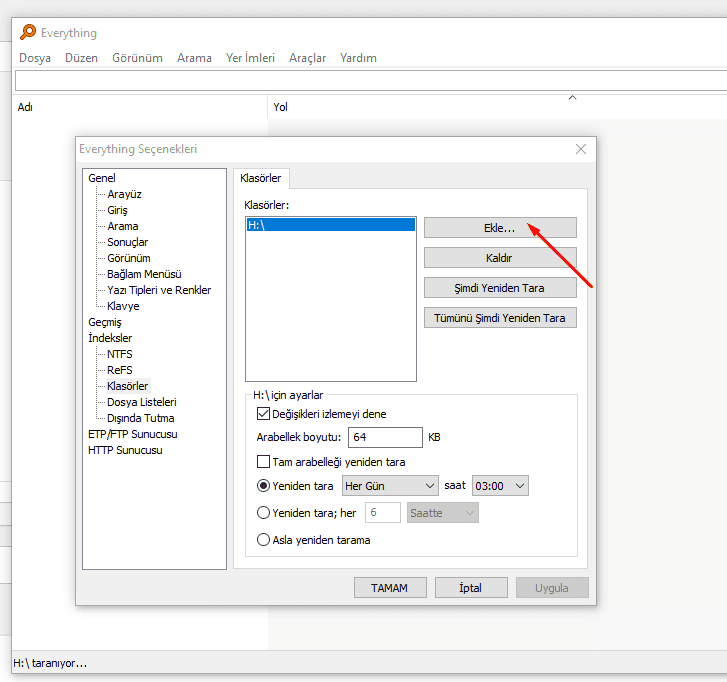
Task: Click the Arabellek boyutu input field
Action: pyautogui.click(x=385, y=437)
